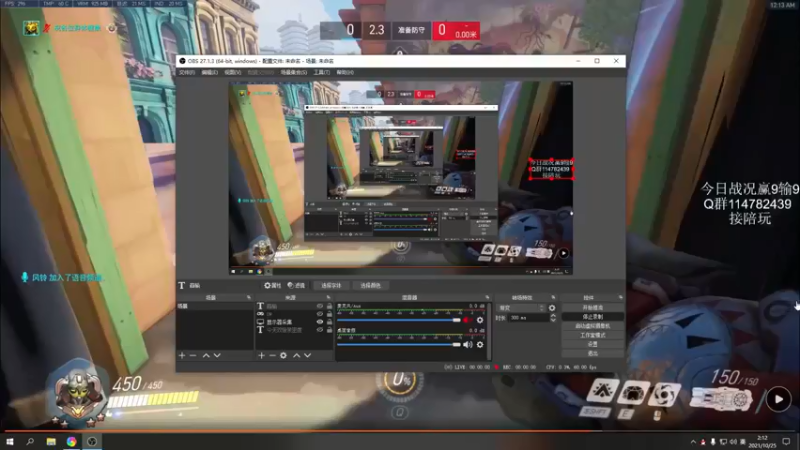Lock the bottom text source
Image resolution: width=800 pixels, height=450 pixels.
coord(329,330)
